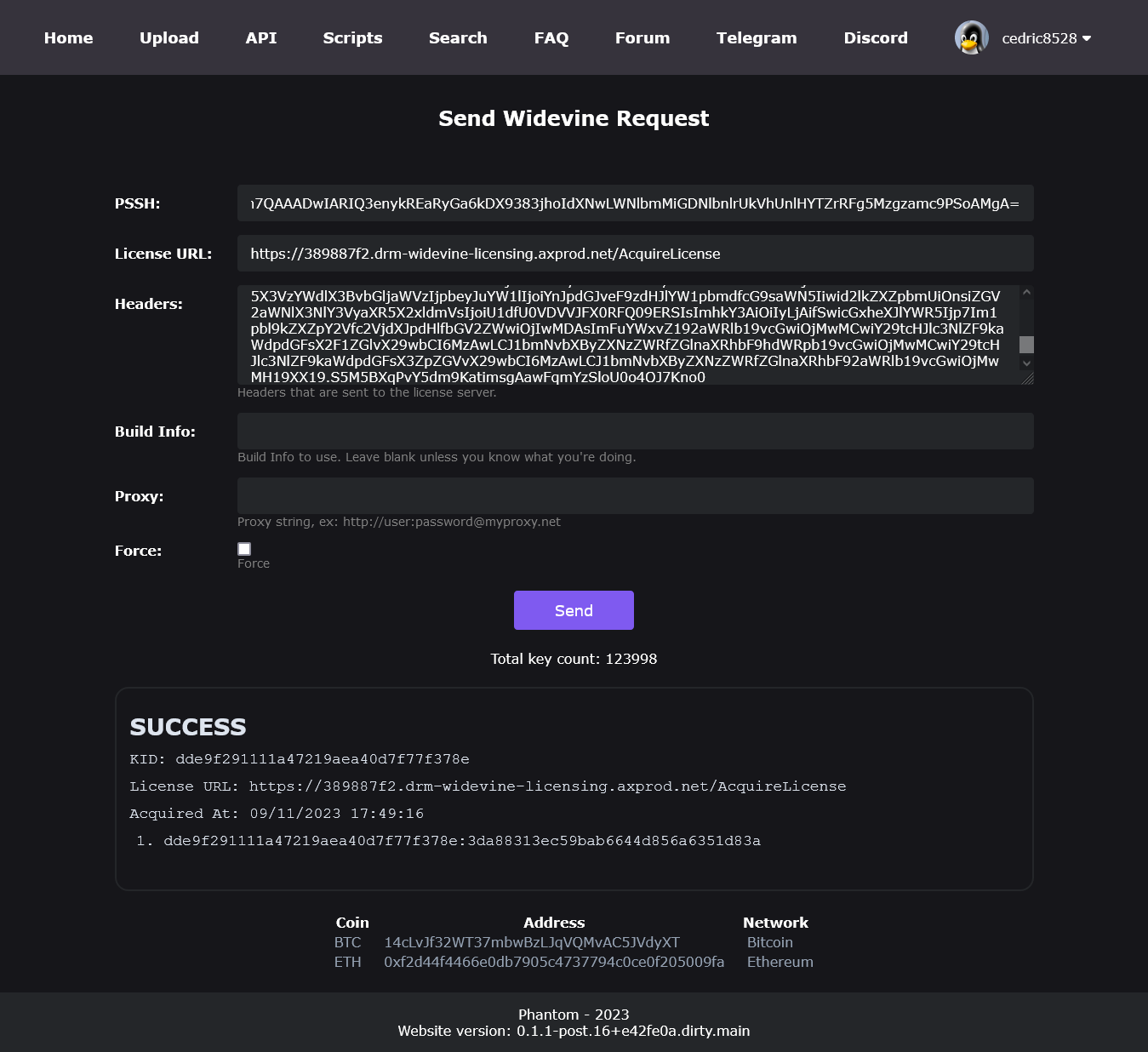Focus the License URL field
1148x1052 pixels.
point(635,254)
